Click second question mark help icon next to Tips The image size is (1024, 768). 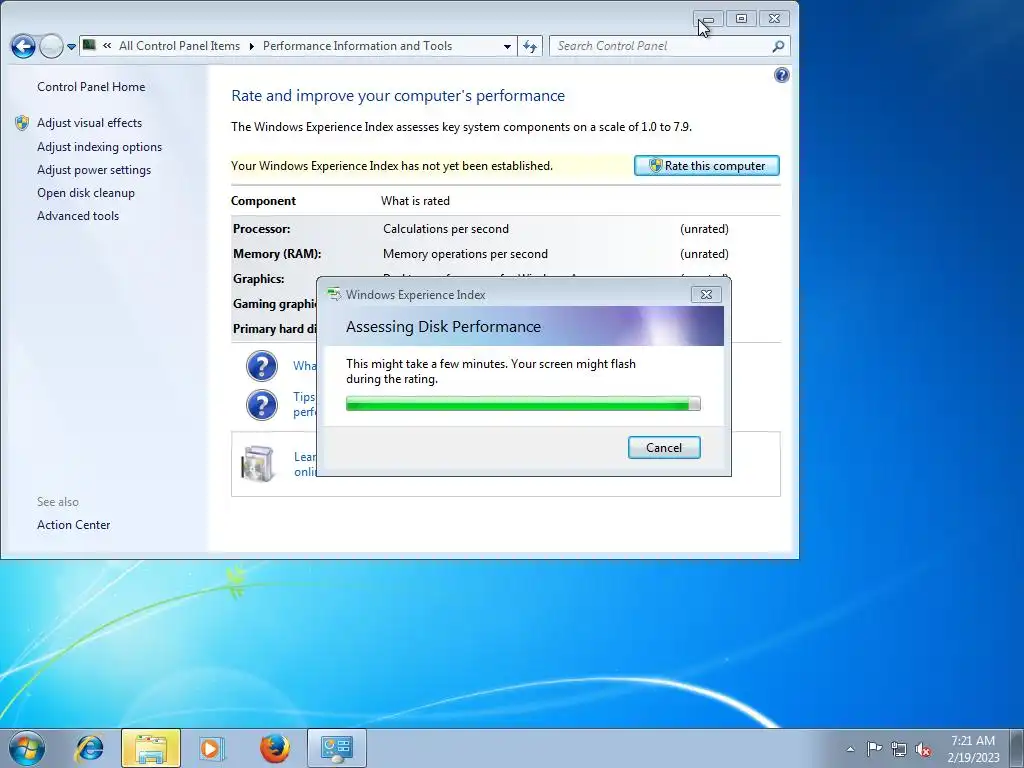click(x=262, y=404)
